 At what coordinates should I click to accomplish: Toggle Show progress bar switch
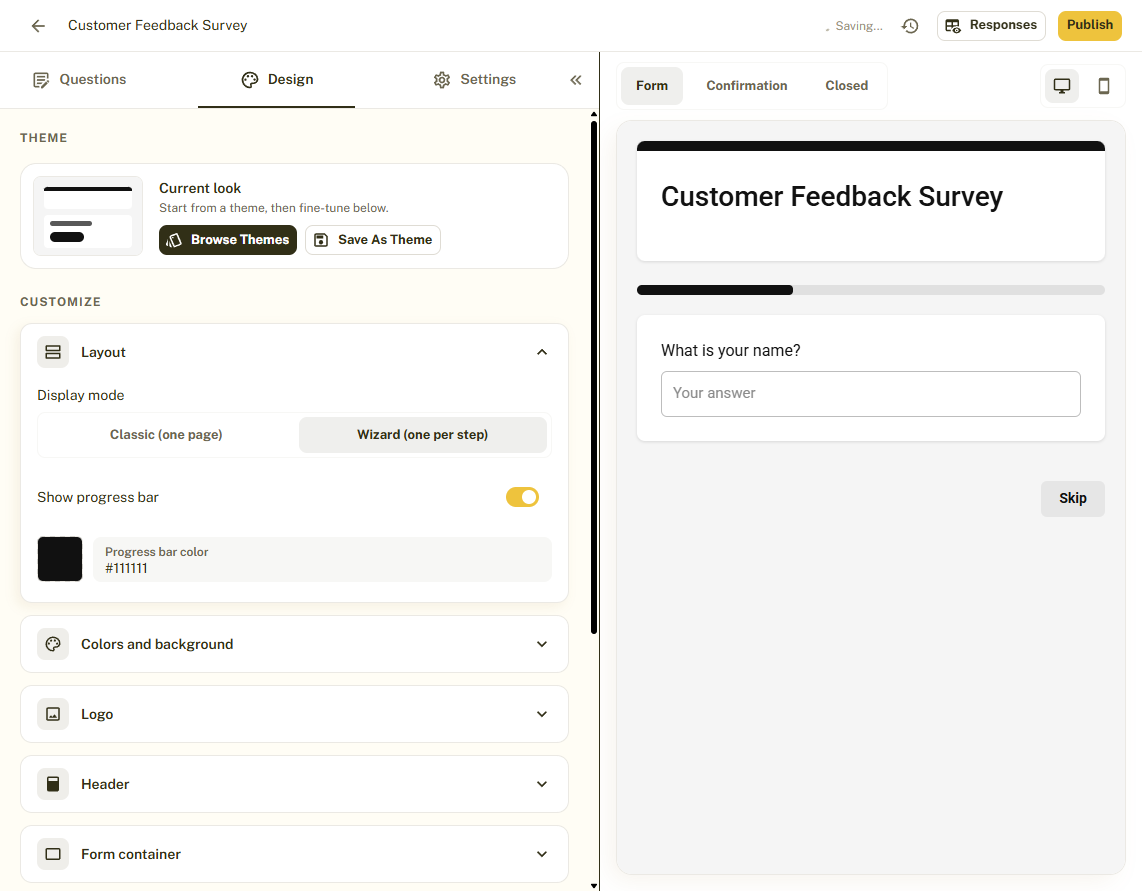pos(522,497)
